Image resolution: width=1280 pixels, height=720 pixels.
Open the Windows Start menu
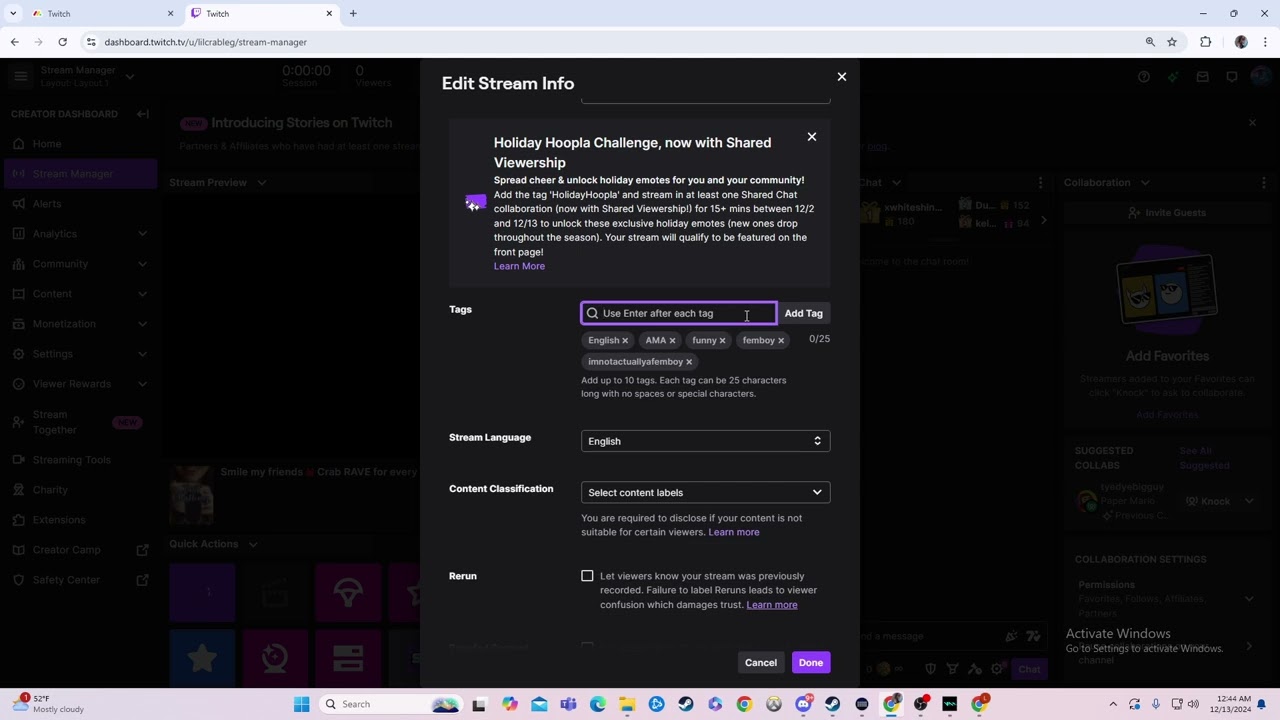301,704
